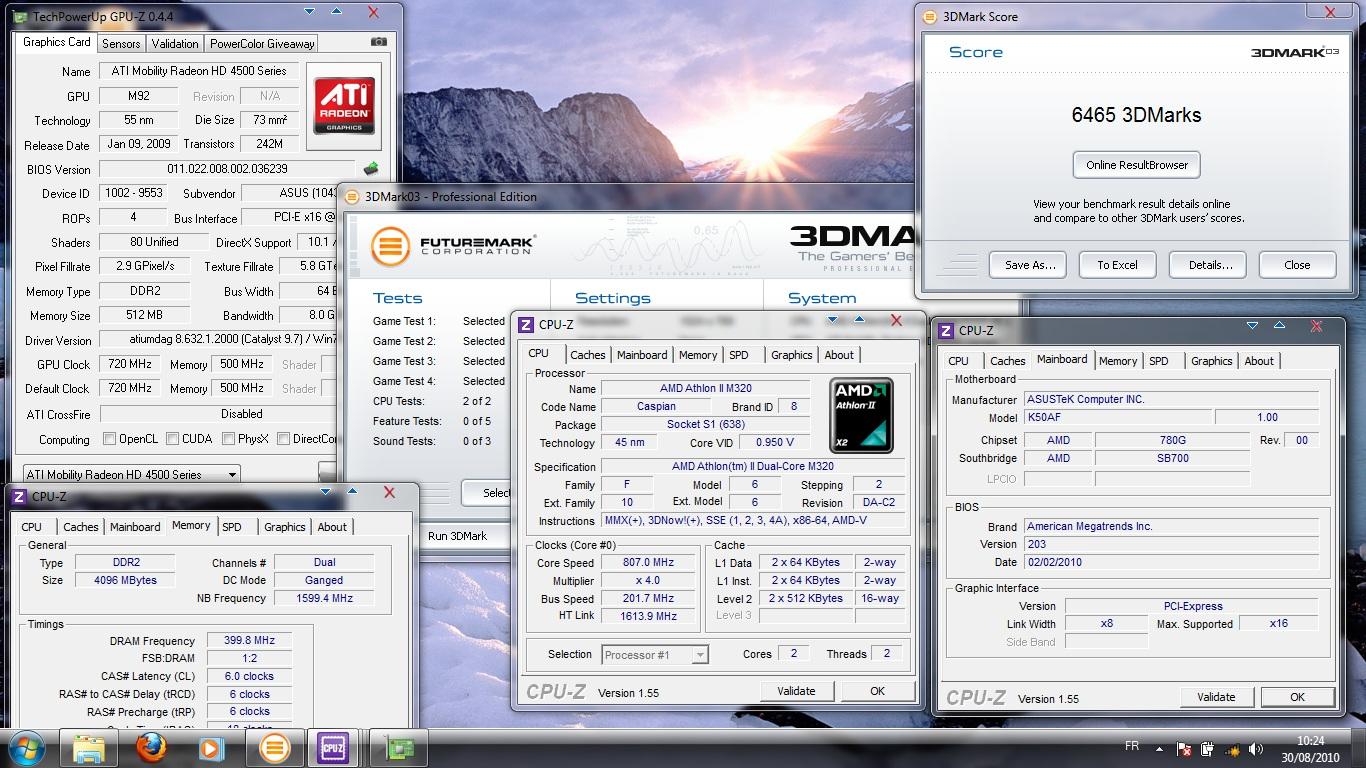The height and width of the screenshot is (768, 1366).
Task: Click the Core Speed value 807.0 MHz
Action: (648, 562)
